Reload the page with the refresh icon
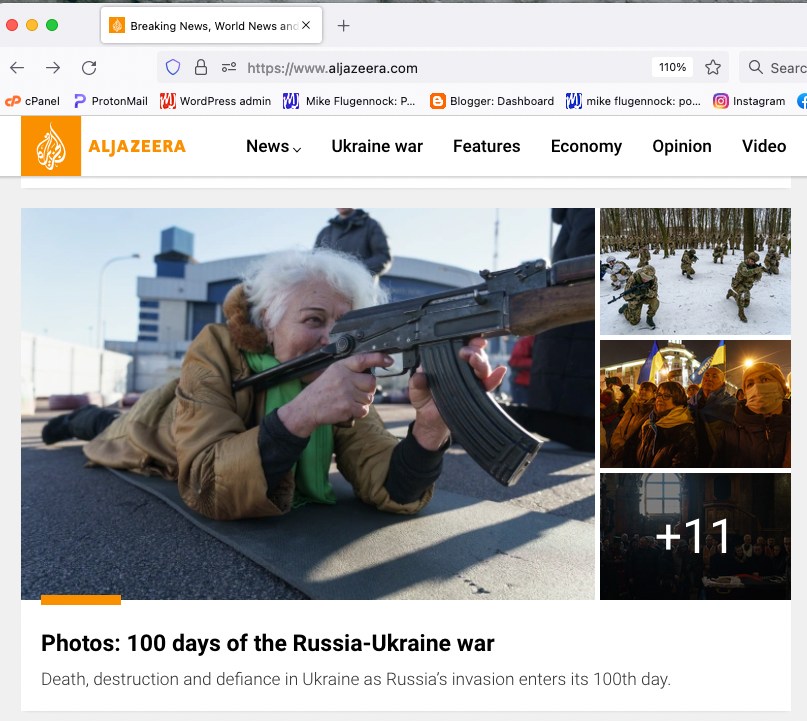 click(x=89, y=67)
